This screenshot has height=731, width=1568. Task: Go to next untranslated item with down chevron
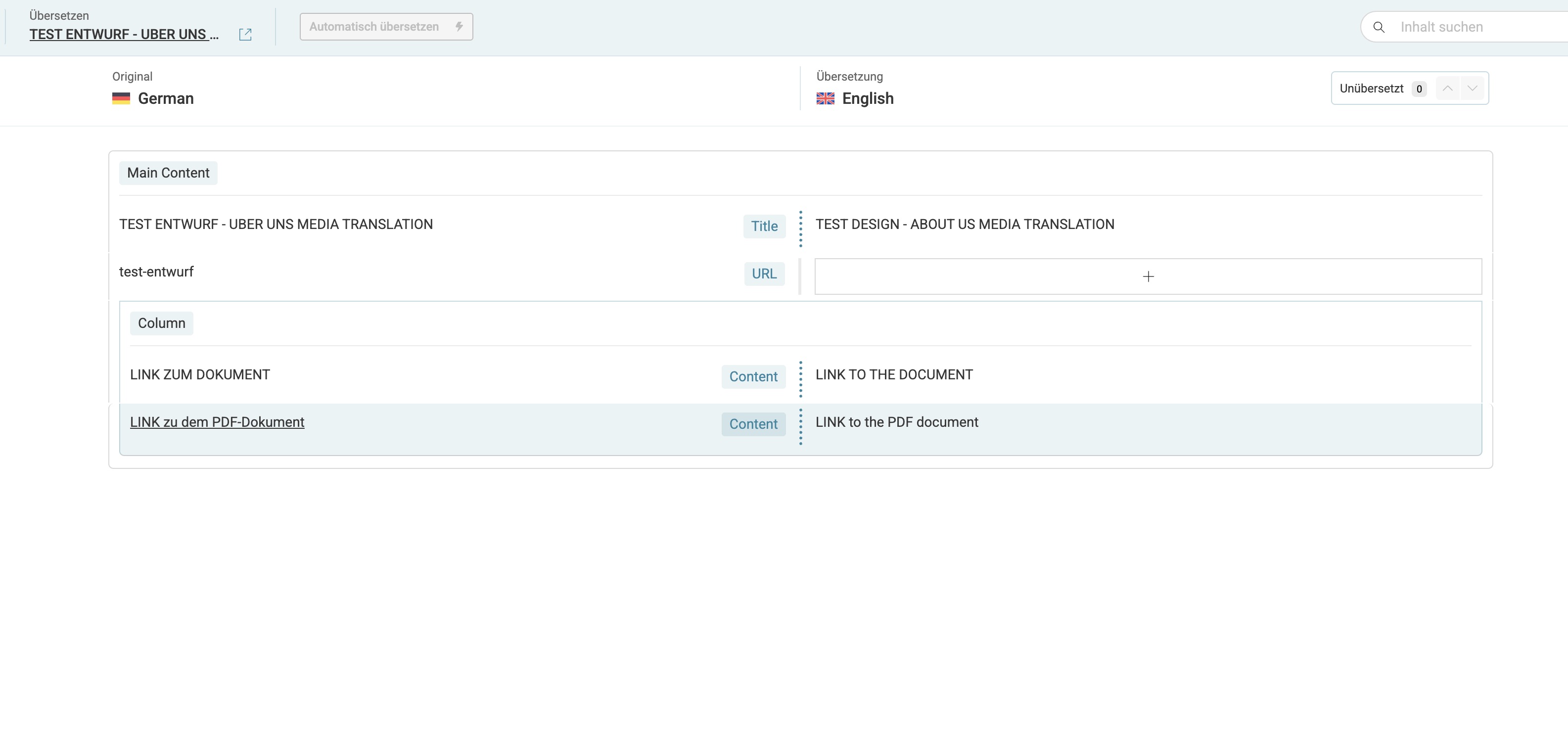pyautogui.click(x=1472, y=89)
